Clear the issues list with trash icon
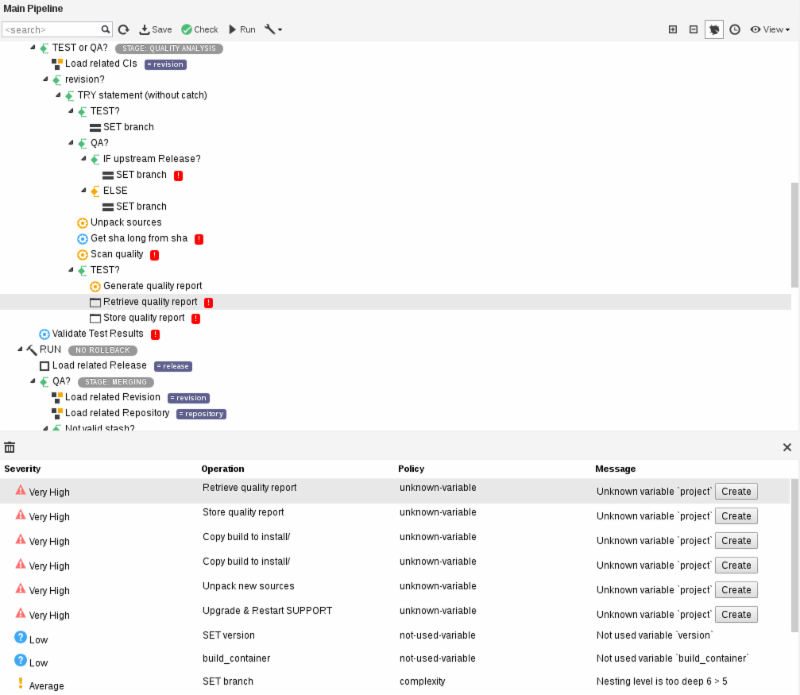 pyautogui.click(x=10, y=448)
